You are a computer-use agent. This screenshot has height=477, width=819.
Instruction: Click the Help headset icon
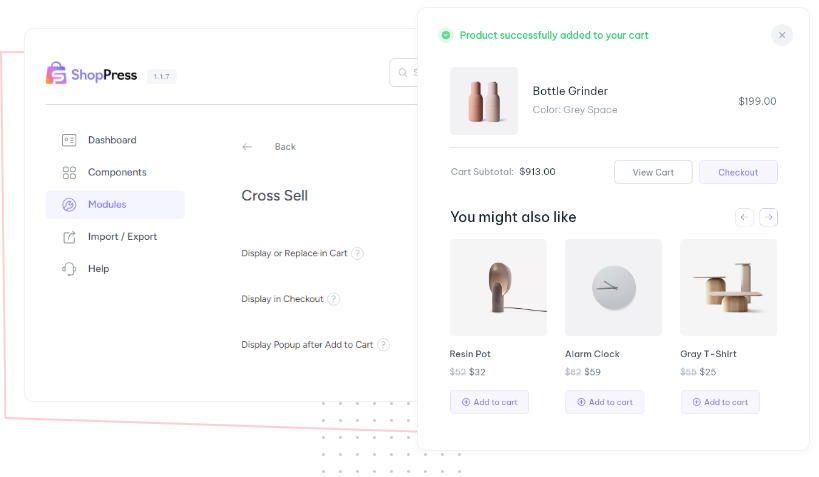[69, 269]
